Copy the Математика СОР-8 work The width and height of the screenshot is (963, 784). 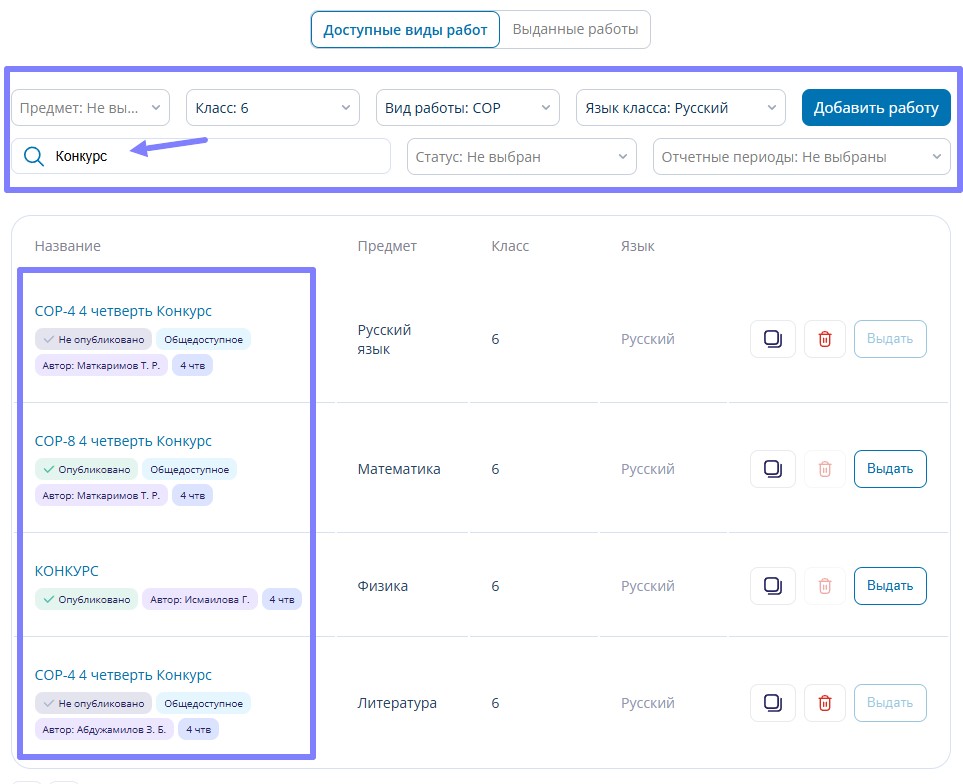point(773,469)
